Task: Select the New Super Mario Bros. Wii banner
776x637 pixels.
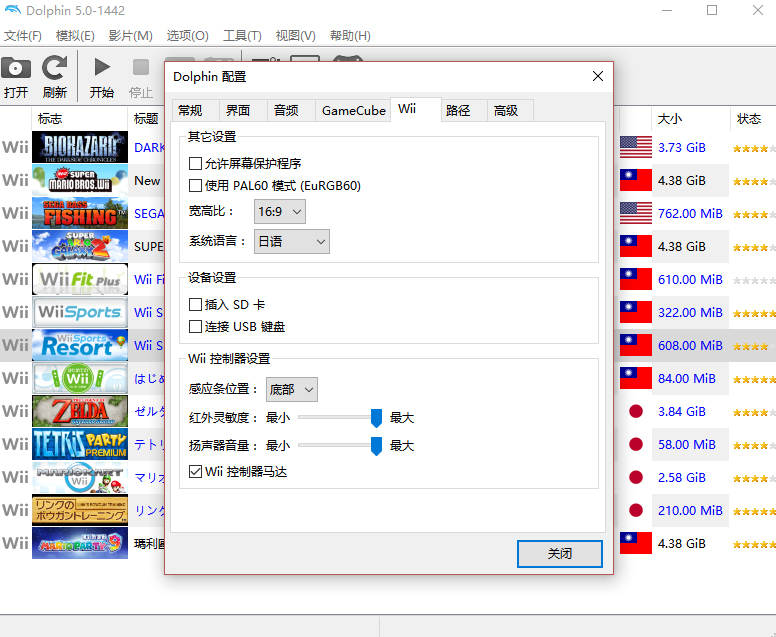Action: click(x=80, y=180)
